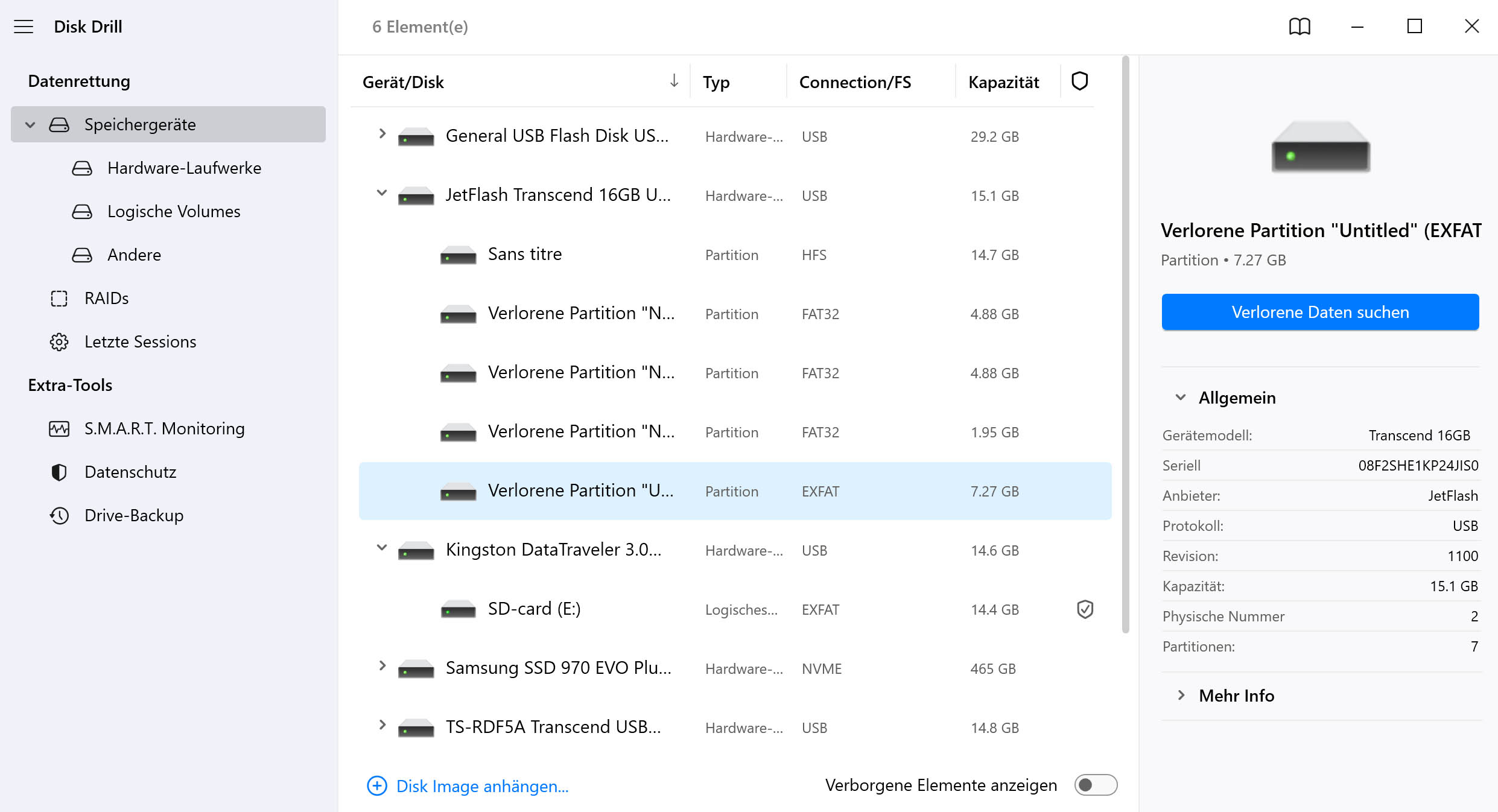Click the General USB Flash Disk drive icon
Image resolution: width=1498 pixels, height=812 pixels.
(x=416, y=137)
